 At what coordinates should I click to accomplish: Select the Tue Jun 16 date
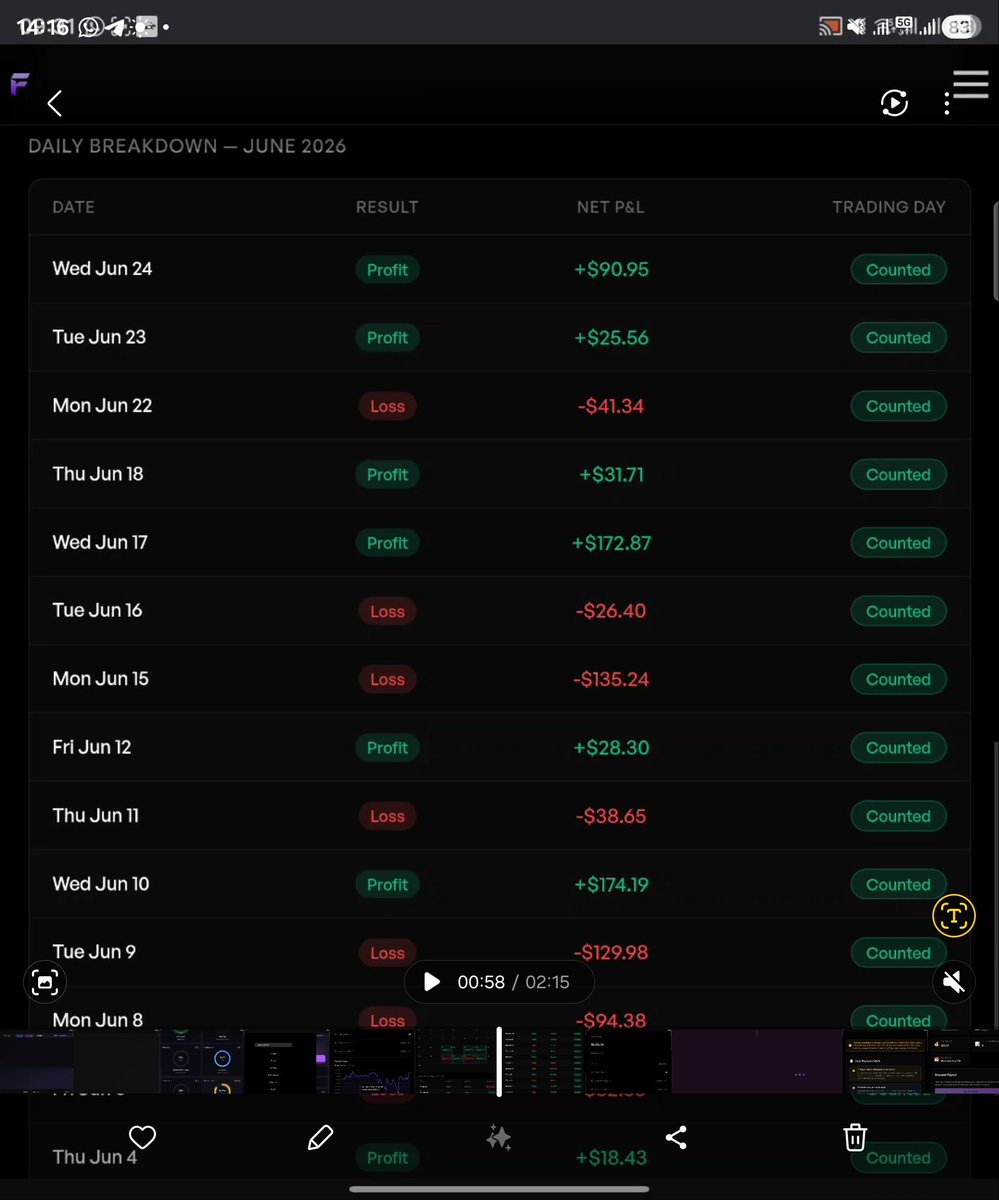click(97, 610)
